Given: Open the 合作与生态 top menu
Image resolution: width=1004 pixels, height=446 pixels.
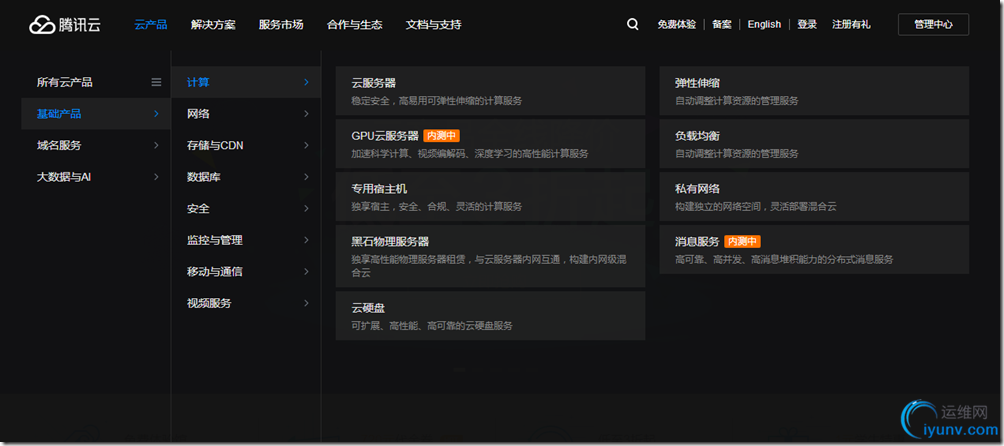Looking at the screenshot, I should point(355,25).
